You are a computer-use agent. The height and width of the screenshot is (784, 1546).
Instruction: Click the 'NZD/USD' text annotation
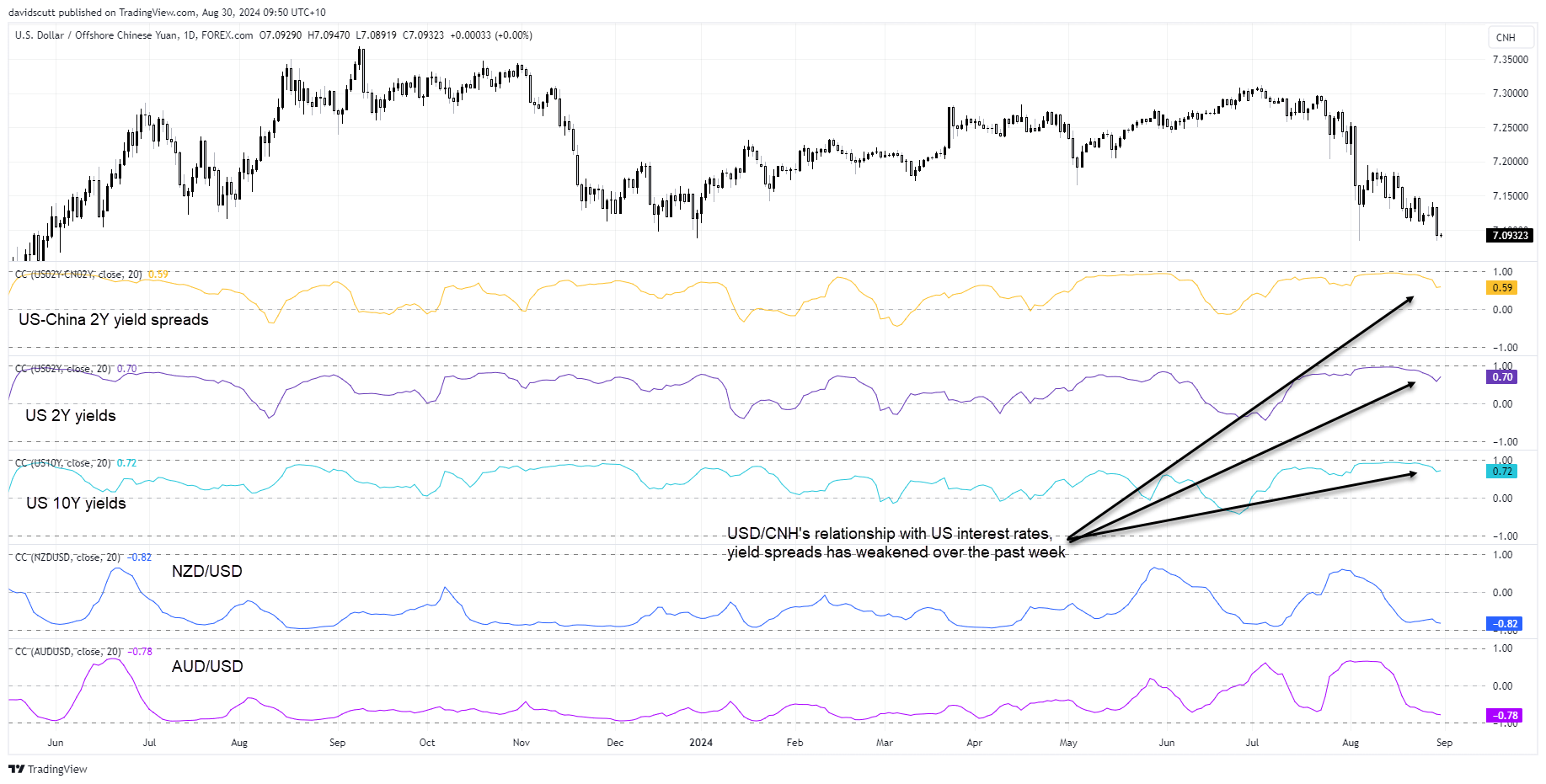tap(207, 571)
